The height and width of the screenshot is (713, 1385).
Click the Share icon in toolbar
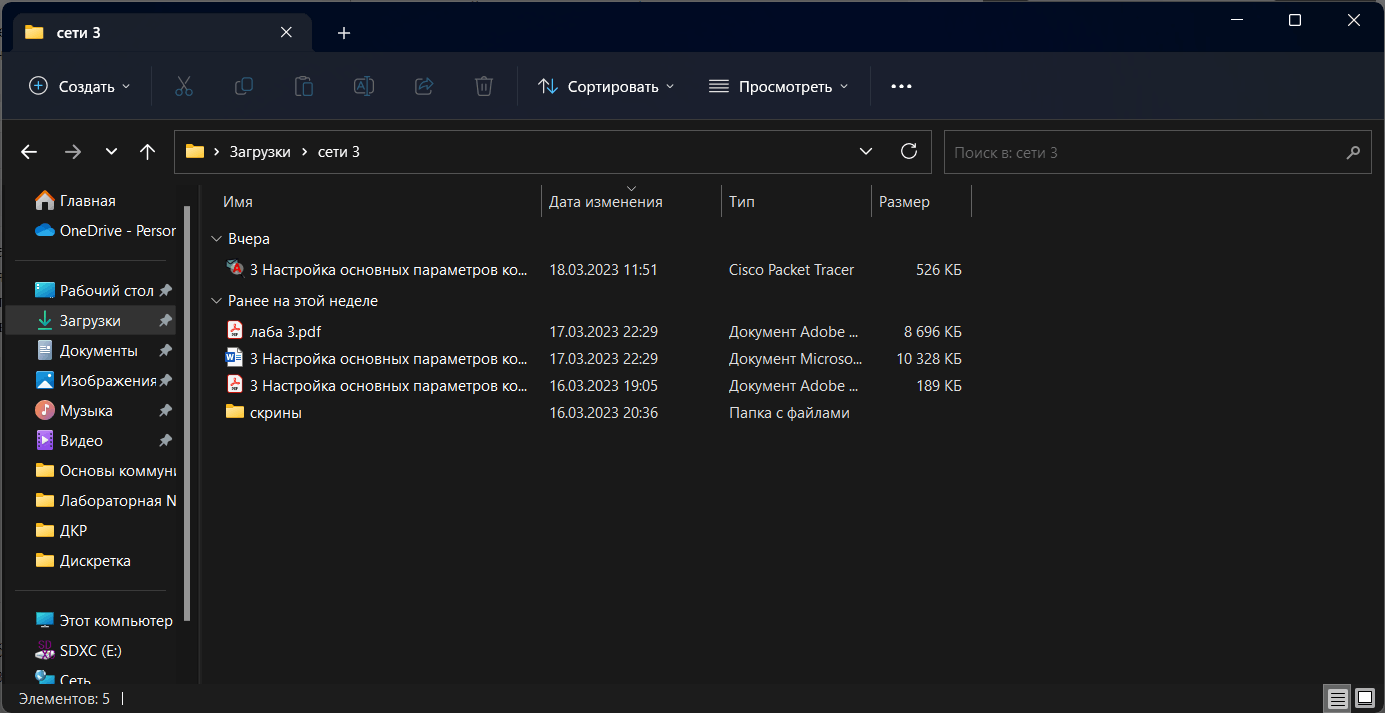(424, 86)
